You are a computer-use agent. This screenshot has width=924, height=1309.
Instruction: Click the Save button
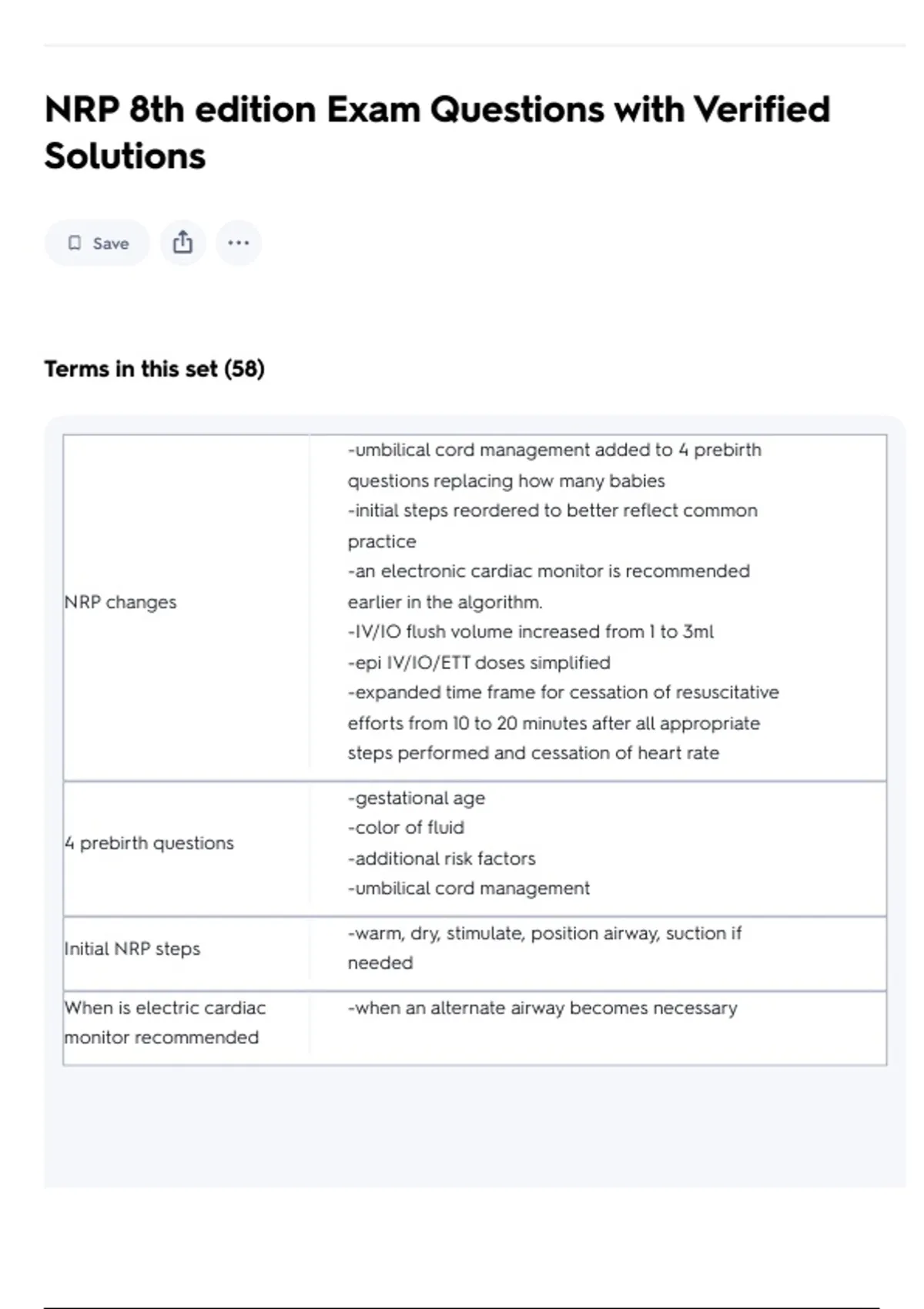point(97,243)
